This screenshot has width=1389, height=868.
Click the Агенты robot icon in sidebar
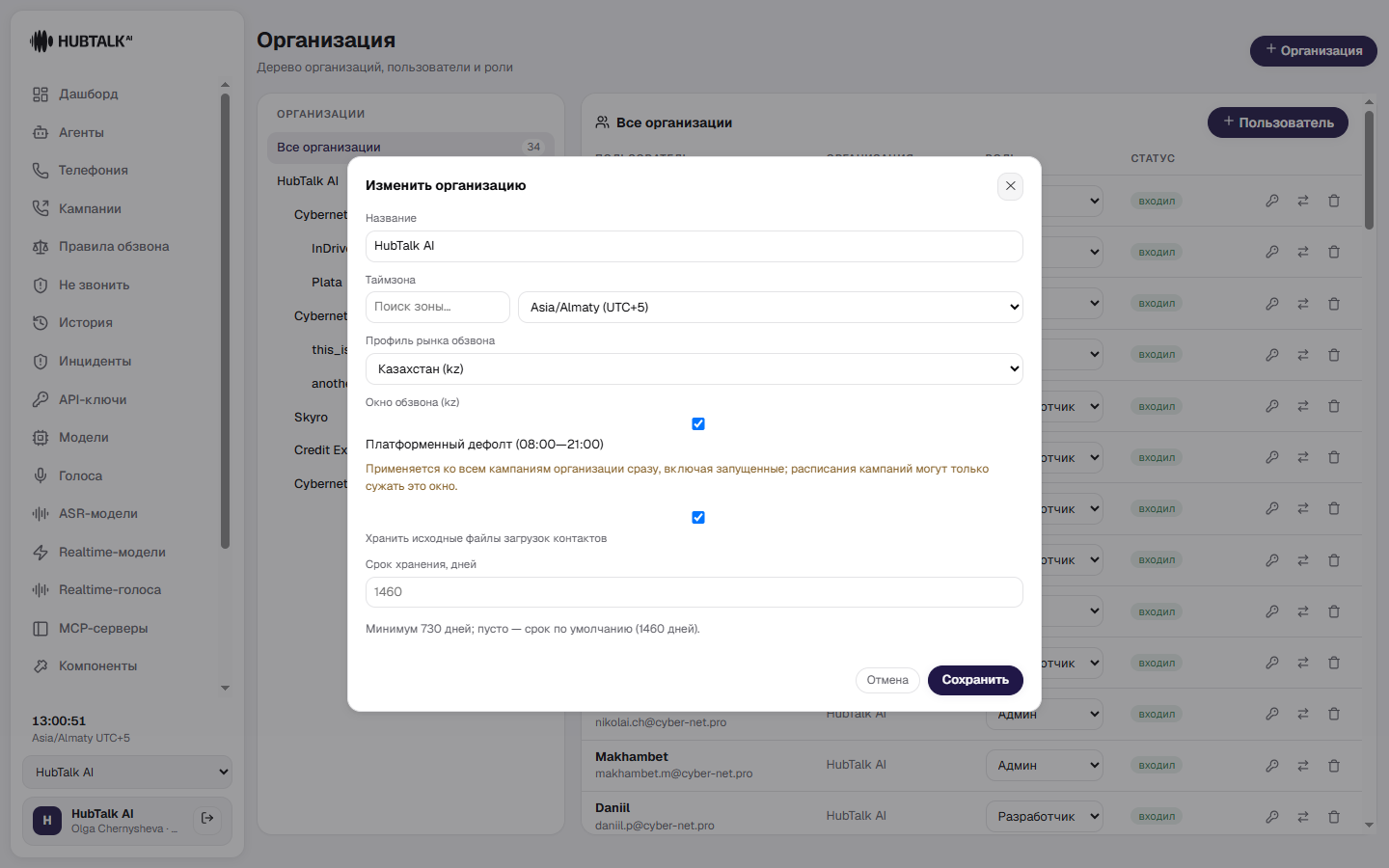(41, 132)
